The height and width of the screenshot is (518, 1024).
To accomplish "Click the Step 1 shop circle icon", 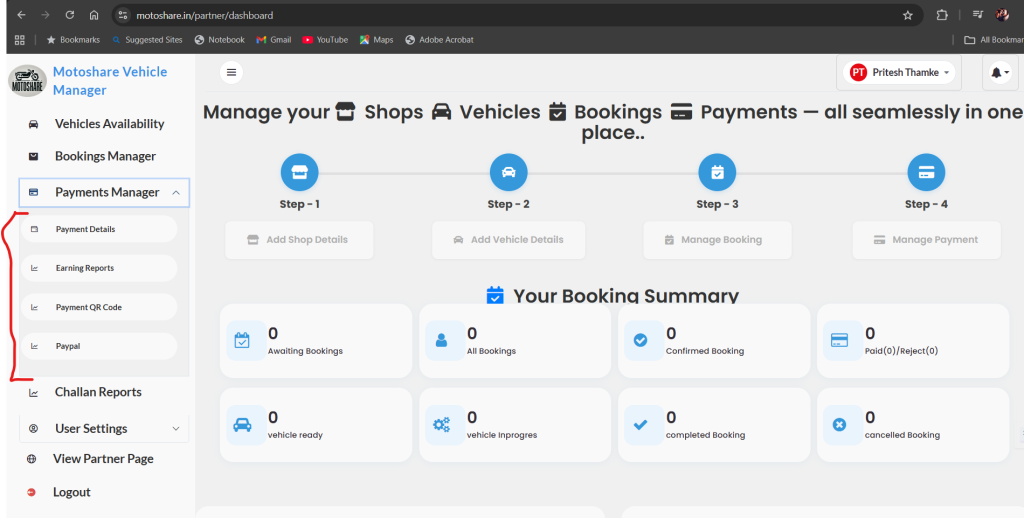I will [300, 172].
